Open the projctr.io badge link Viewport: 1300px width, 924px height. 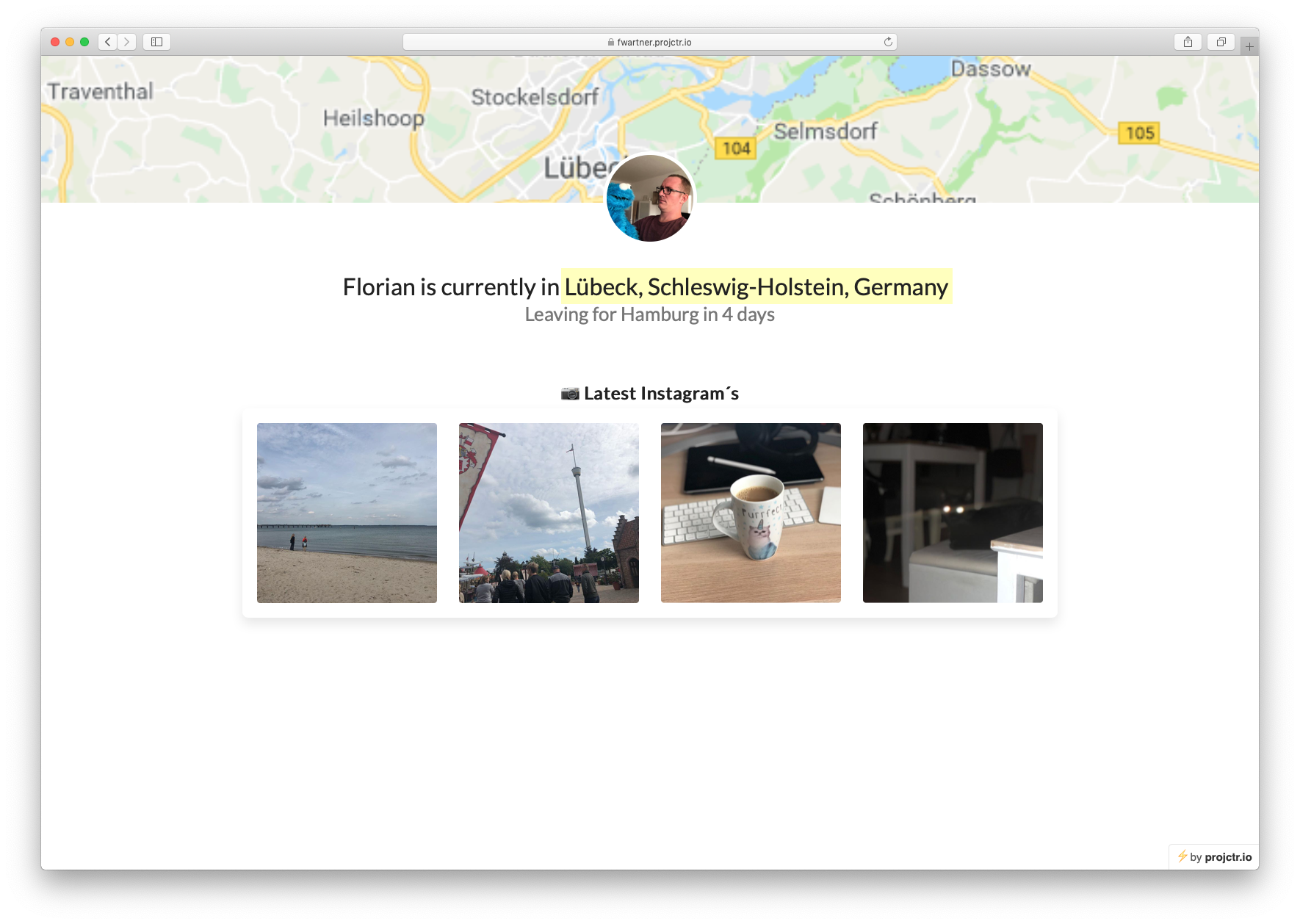pos(1212,856)
